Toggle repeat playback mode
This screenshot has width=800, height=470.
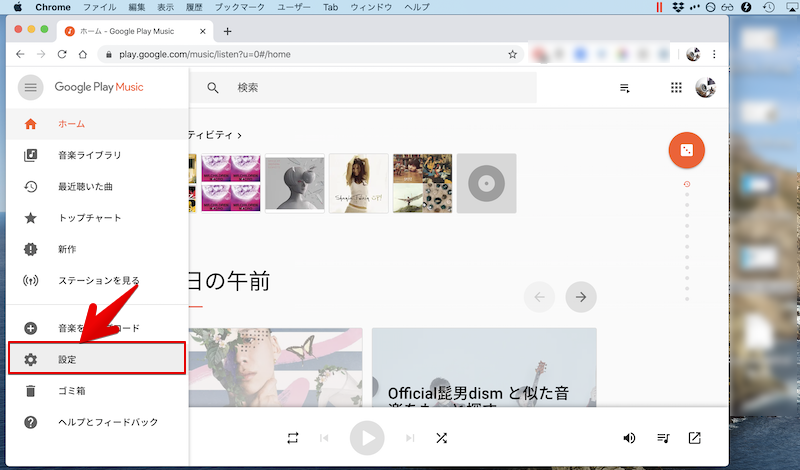pos(292,438)
